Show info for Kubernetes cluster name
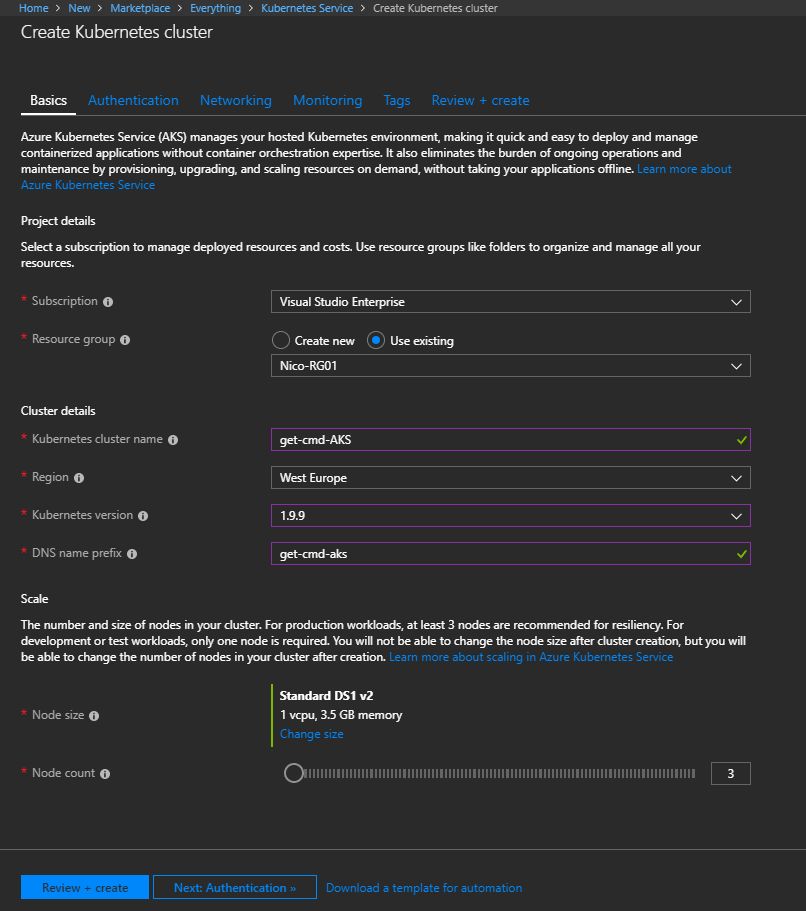This screenshot has width=806, height=911. click(173, 440)
